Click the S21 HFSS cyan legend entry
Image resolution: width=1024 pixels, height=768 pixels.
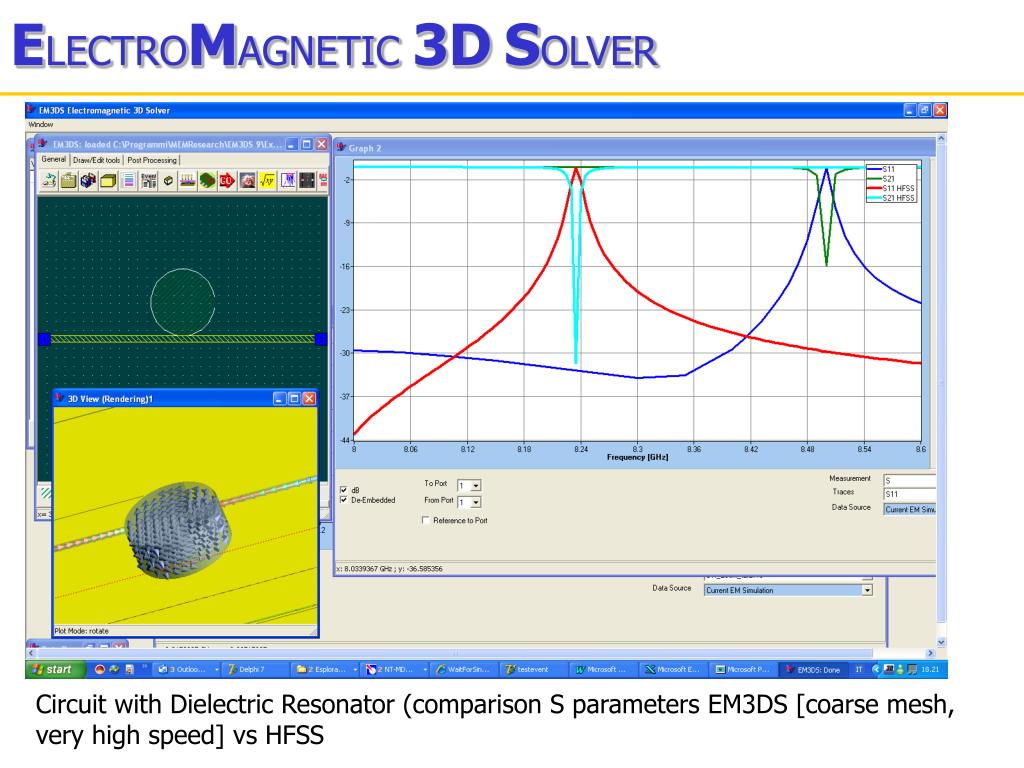point(891,198)
